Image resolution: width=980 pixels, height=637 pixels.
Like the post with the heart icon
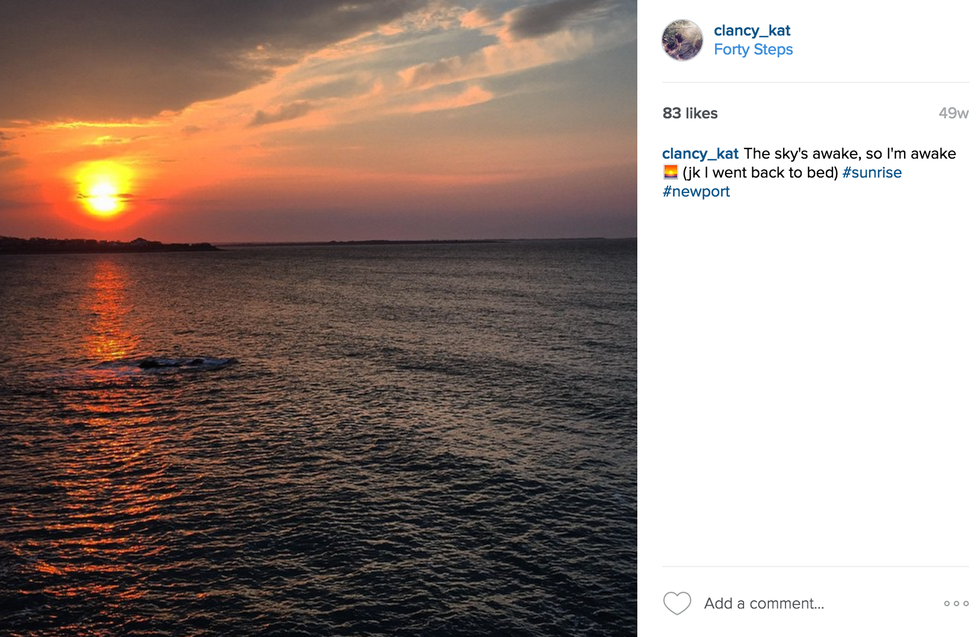tap(677, 603)
